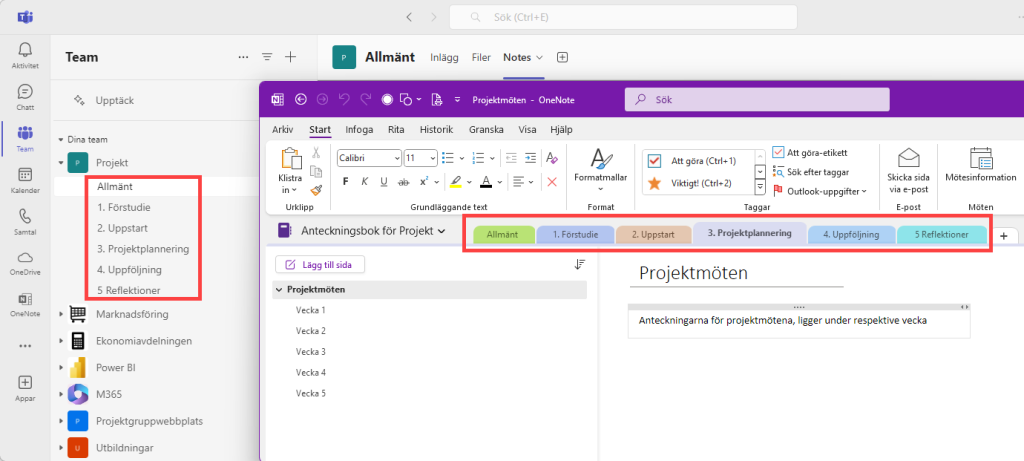
Task: Open the Calibri font dropdown
Action: (396, 158)
